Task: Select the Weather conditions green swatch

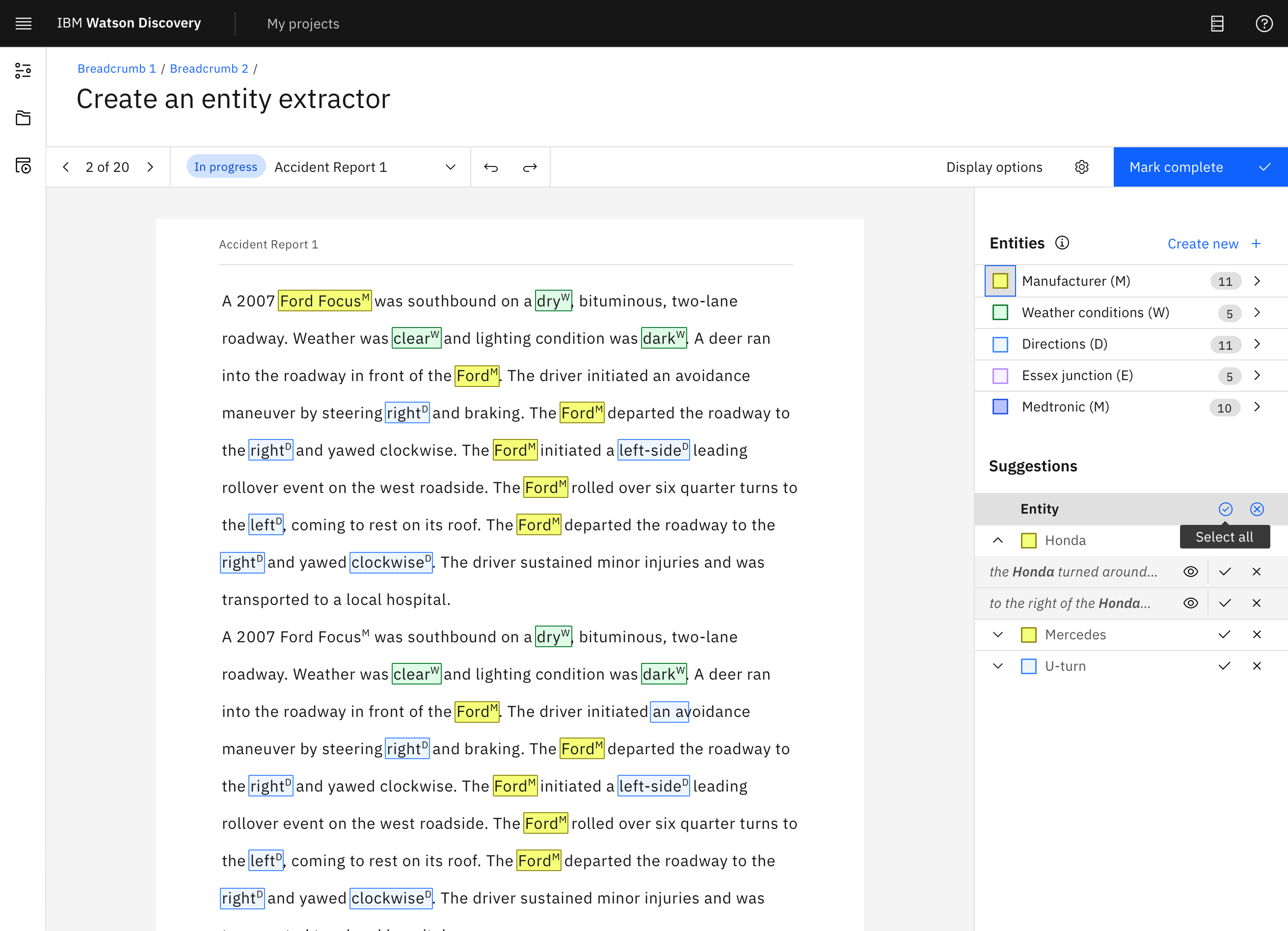Action: point(999,312)
